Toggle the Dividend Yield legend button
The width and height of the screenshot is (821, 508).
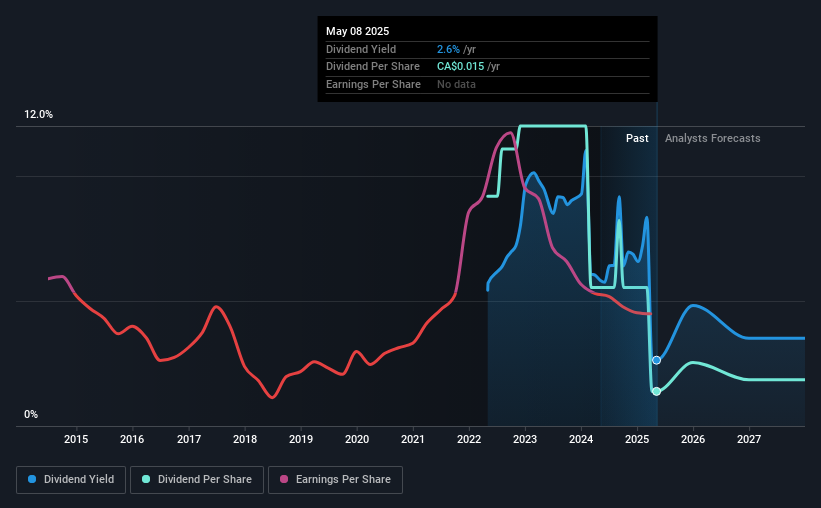[x=71, y=480]
